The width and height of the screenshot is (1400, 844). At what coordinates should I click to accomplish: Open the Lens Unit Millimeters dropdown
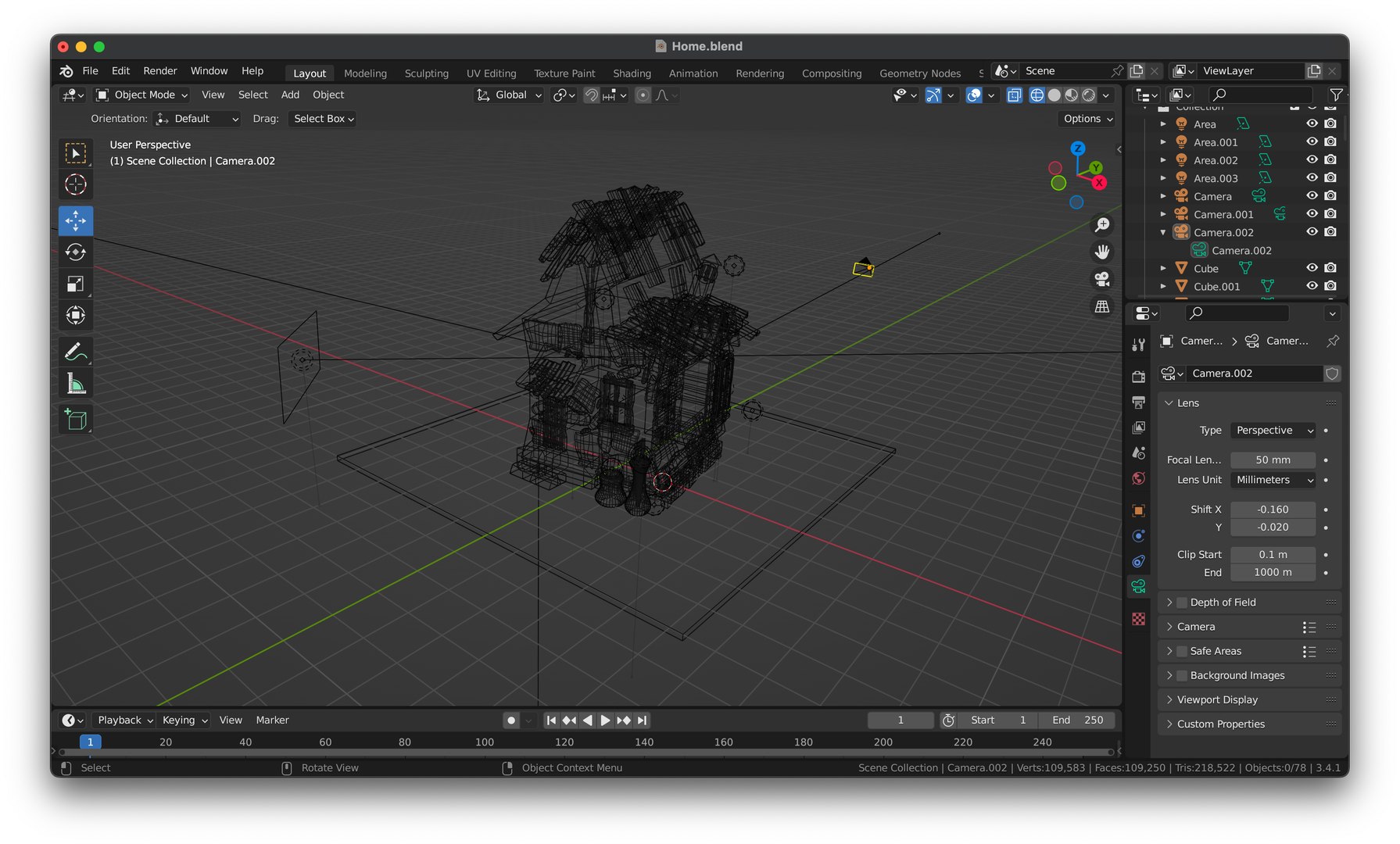click(x=1273, y=480)
